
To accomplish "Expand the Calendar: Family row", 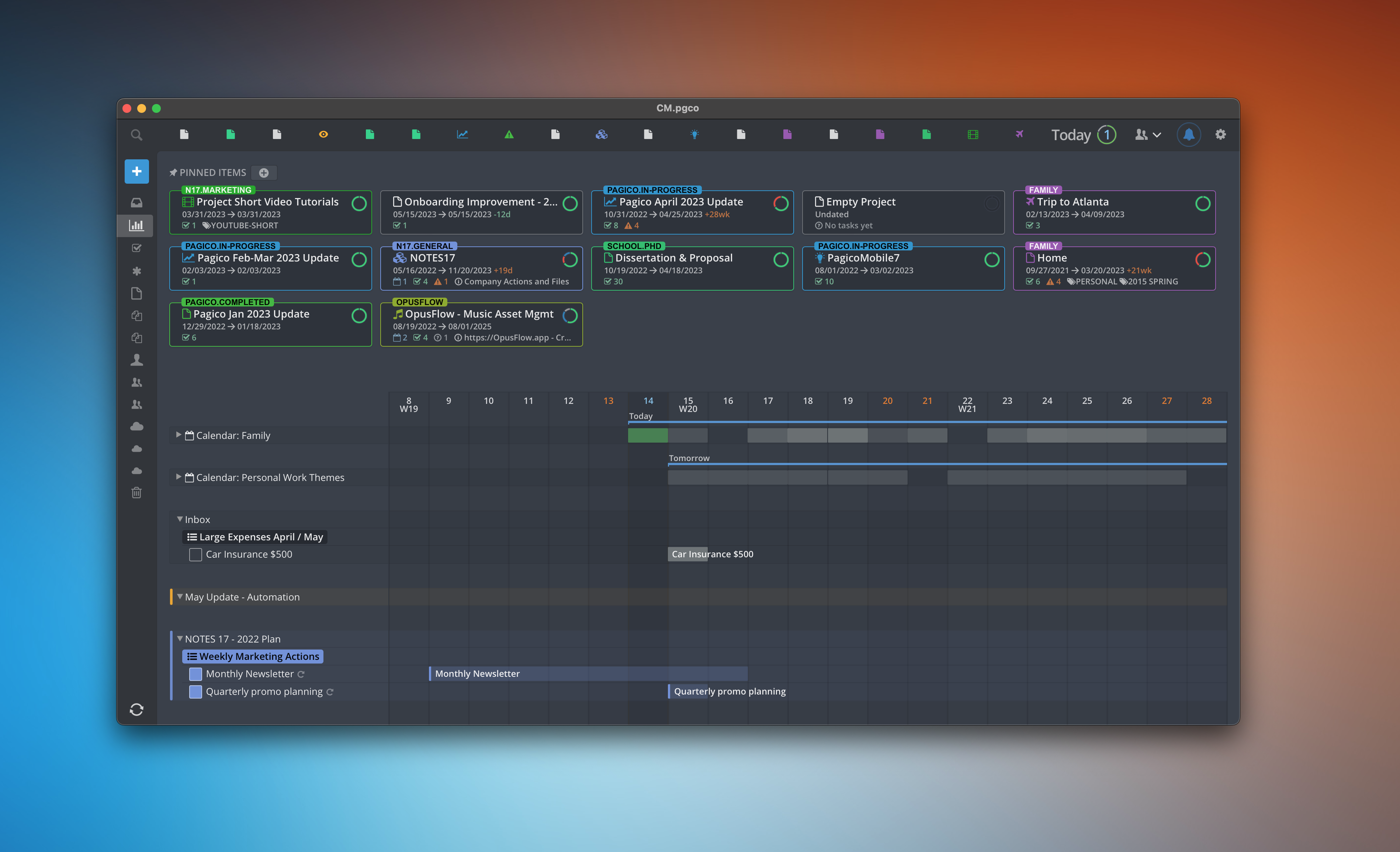I will coord(179,435).
